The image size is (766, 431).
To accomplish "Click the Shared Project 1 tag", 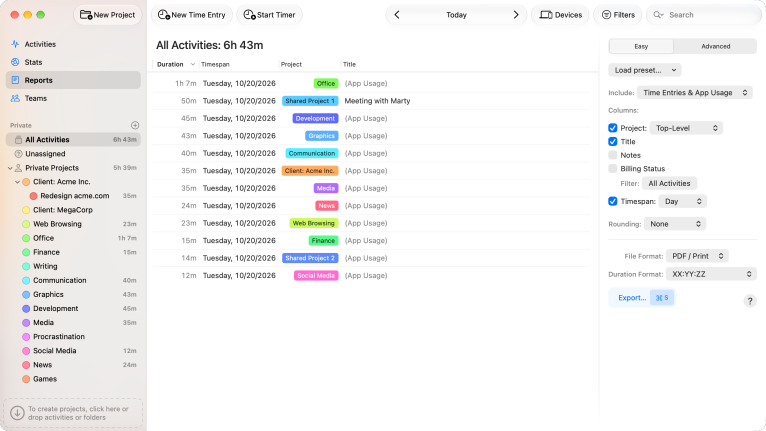I will pyautogui.click(x=310, y=101).
